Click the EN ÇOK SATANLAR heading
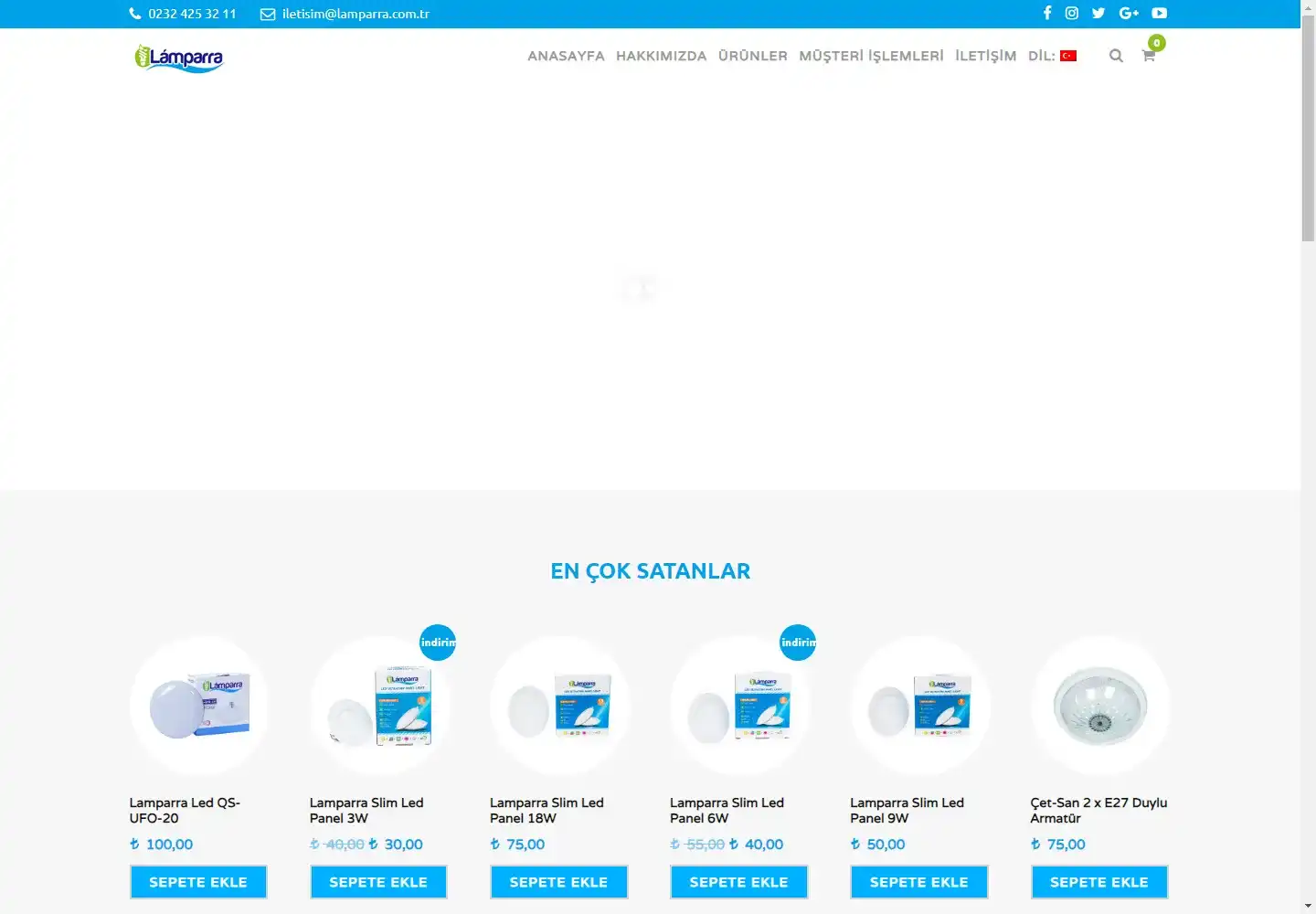Image resolution: width=1316 pixels, height=914 pixels. (x=650, y=571)
